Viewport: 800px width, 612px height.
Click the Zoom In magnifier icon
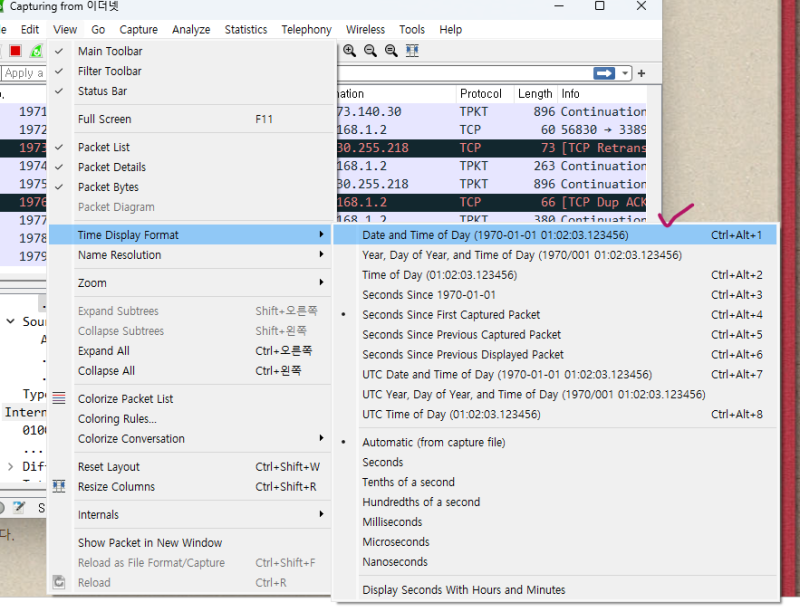350,51
